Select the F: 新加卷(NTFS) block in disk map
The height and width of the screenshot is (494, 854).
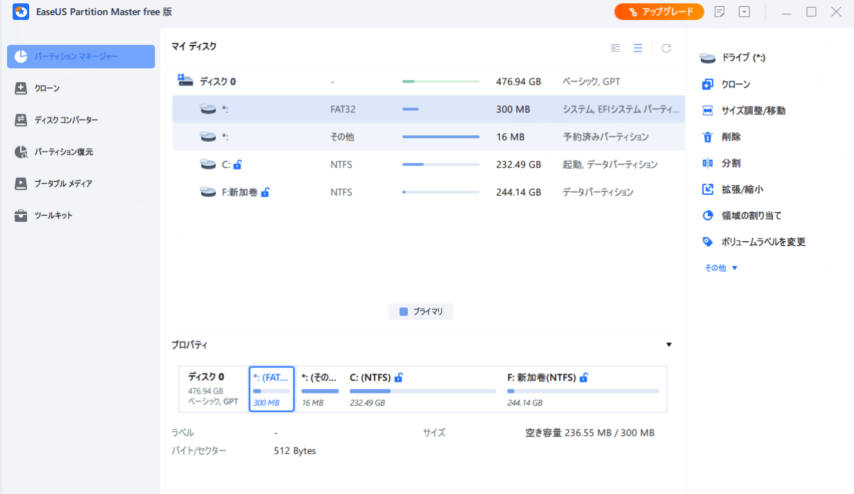pos(583,389)
